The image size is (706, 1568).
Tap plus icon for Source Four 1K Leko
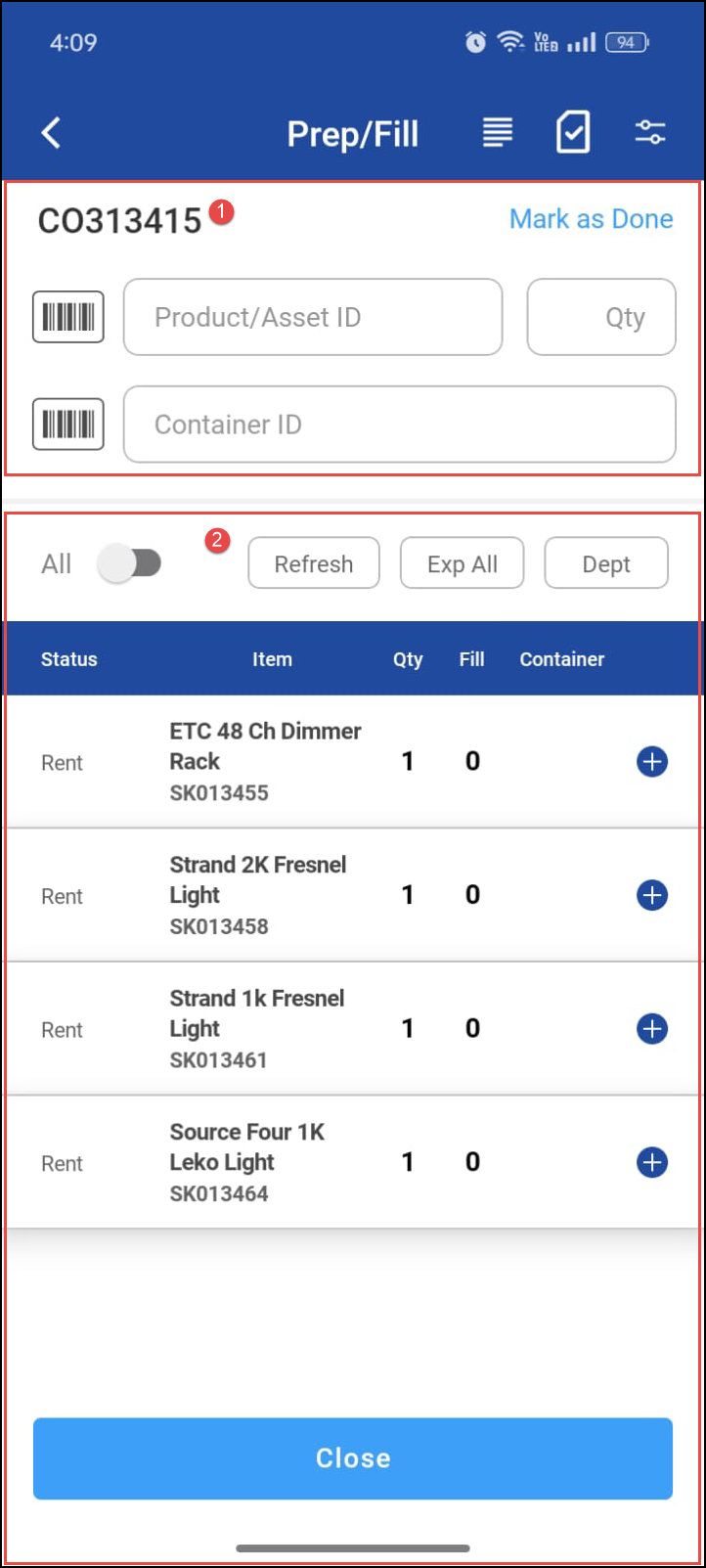[x=652, y=1162]
